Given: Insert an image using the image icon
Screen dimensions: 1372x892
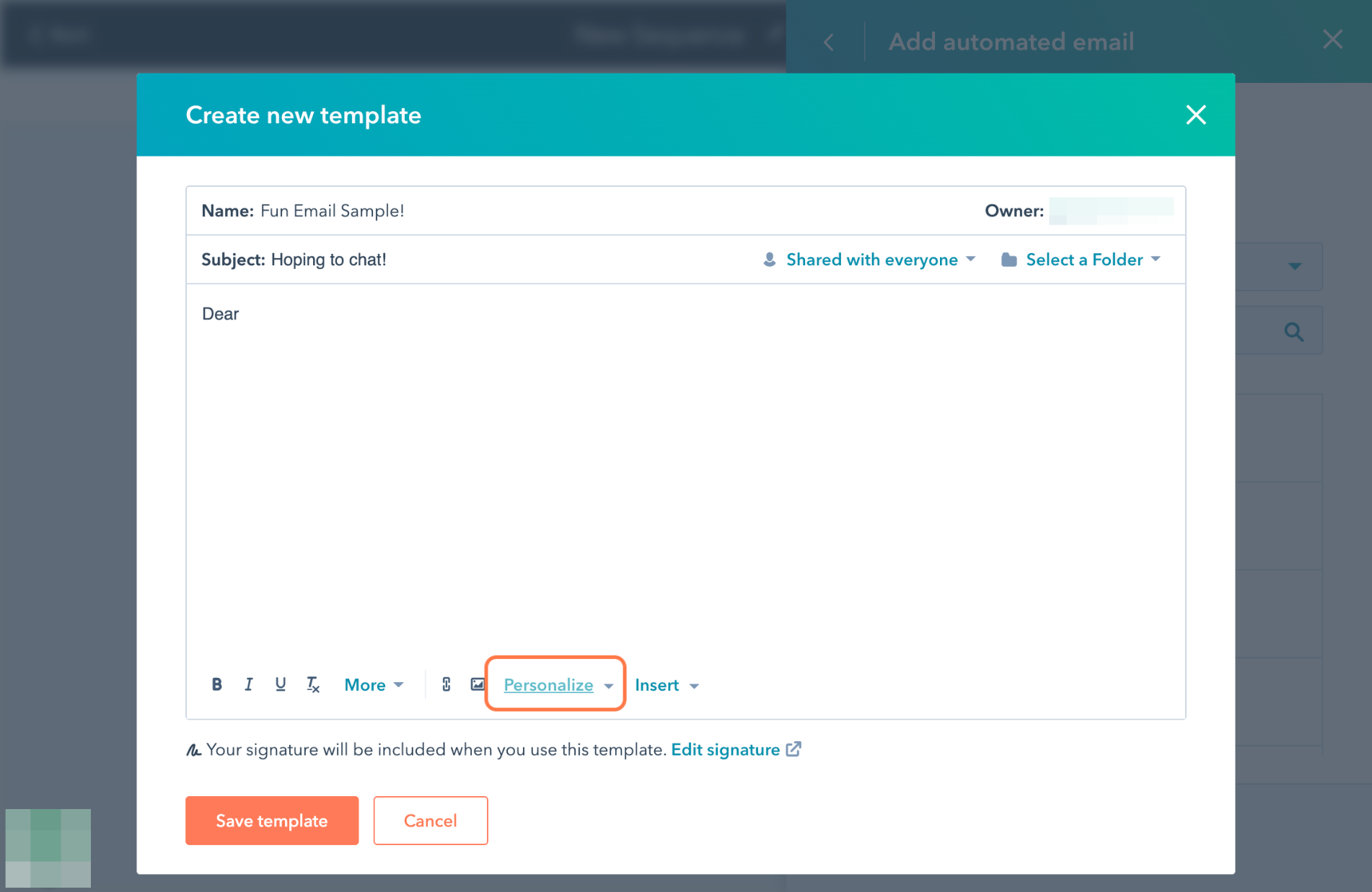Looking at the screenshot, I should [x=478, y=684].
